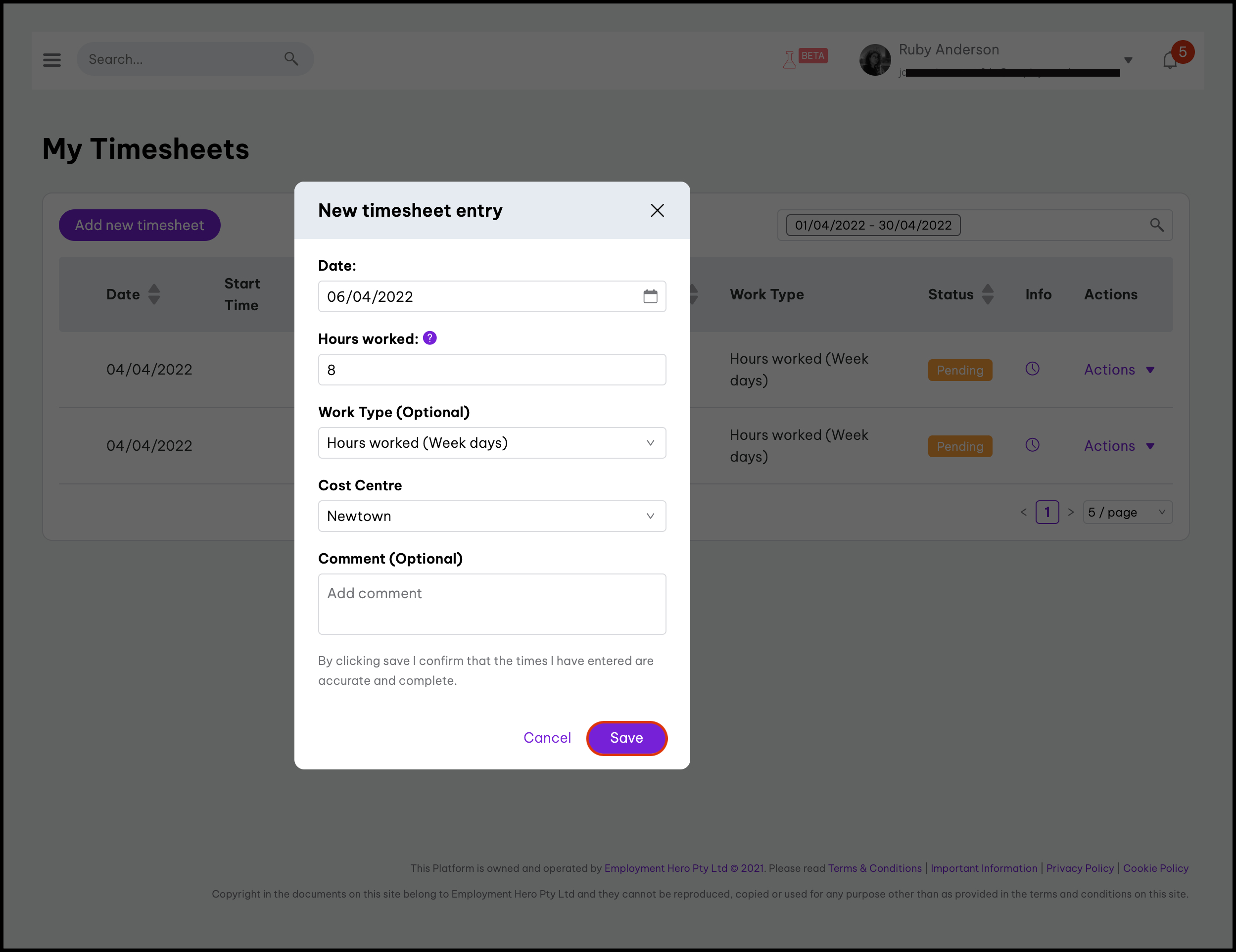The image size is (1236, 952).
Task: Open the notifications bell
Action: tap(1170, 60)
